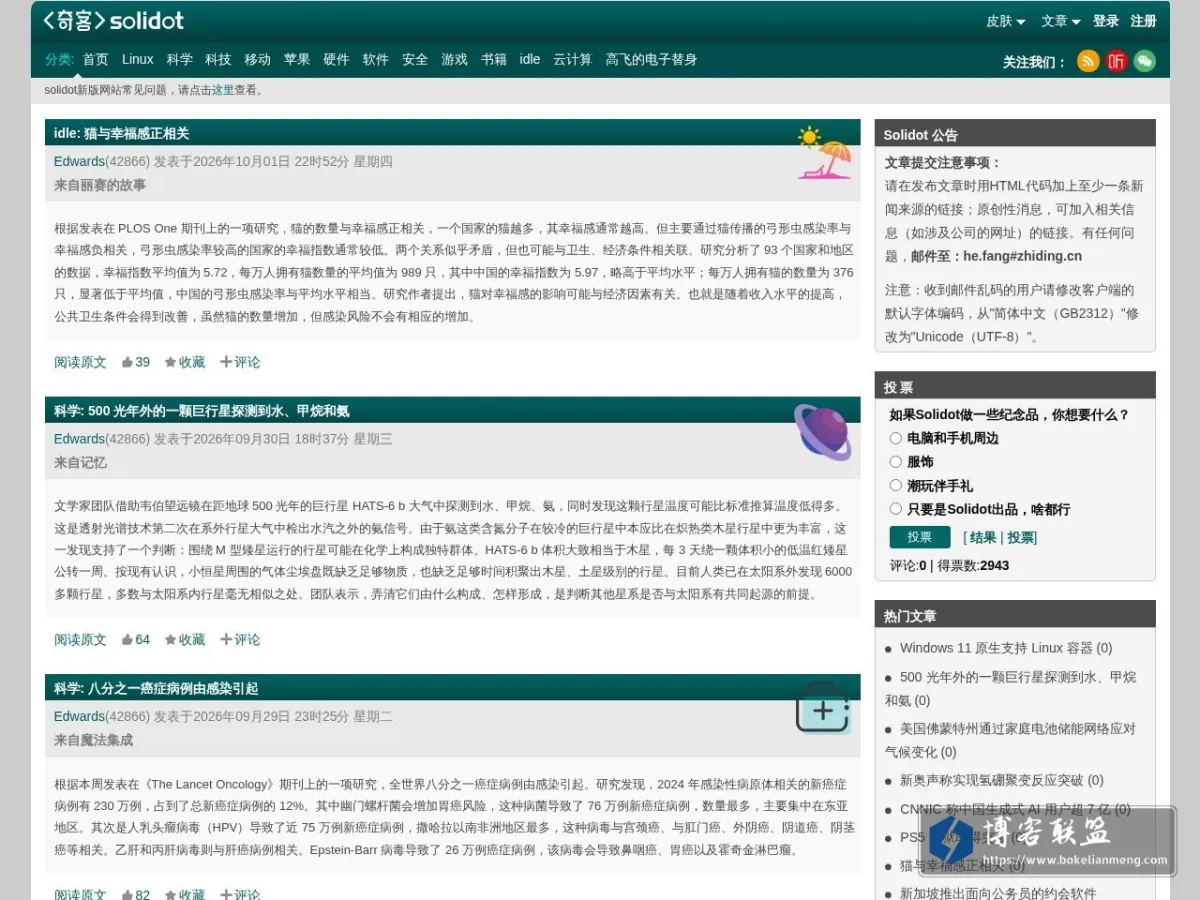Image resolution: width=1200 pixels, height=900 pixels.
Task: Open the red 听 follow icon
Action: (x=1116, y=61)
